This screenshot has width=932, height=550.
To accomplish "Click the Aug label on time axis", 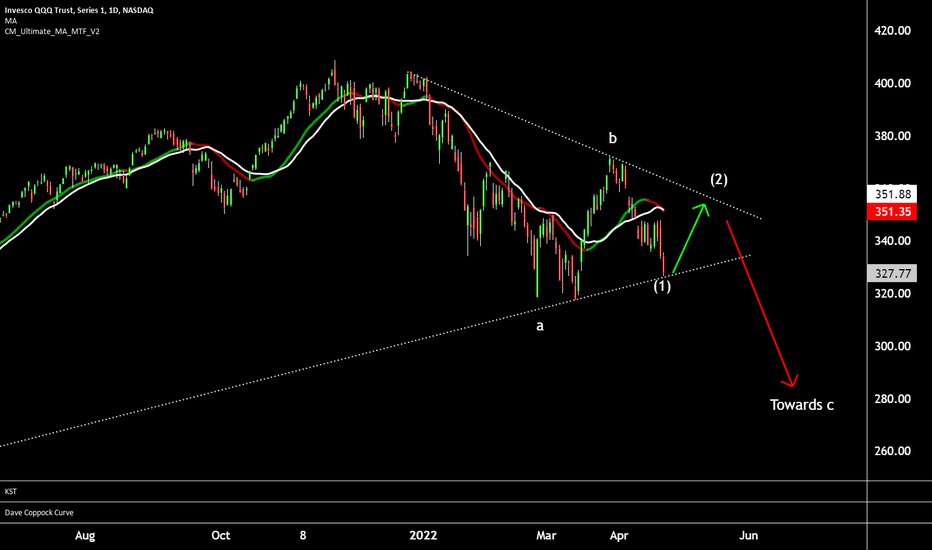I will pos(85,536).
